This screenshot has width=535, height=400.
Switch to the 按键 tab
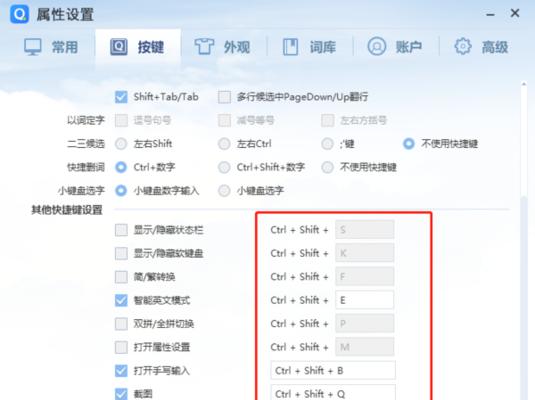(138, 47)
